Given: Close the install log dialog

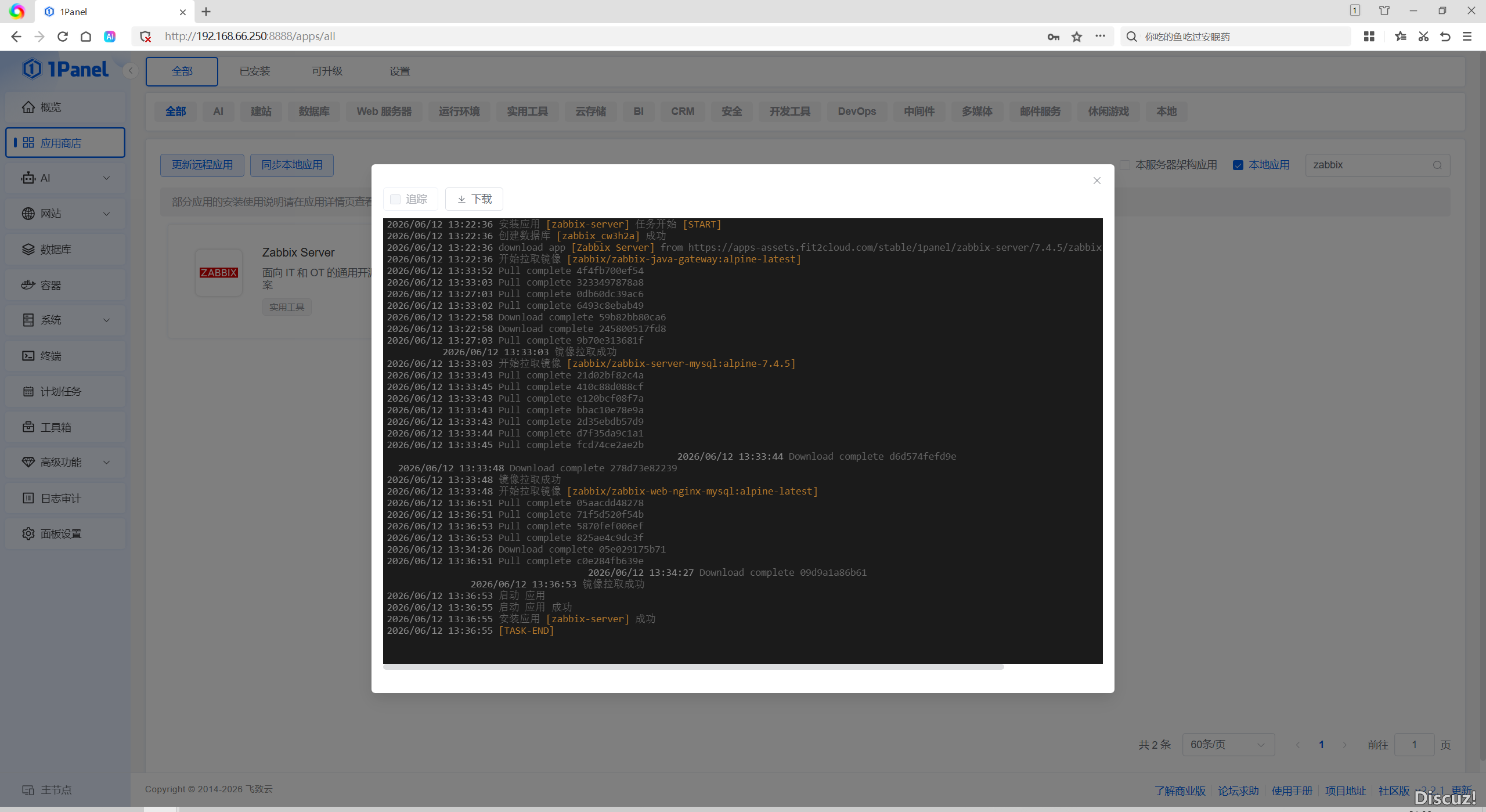Looking at the screenshot, I should pos(1097,181).
